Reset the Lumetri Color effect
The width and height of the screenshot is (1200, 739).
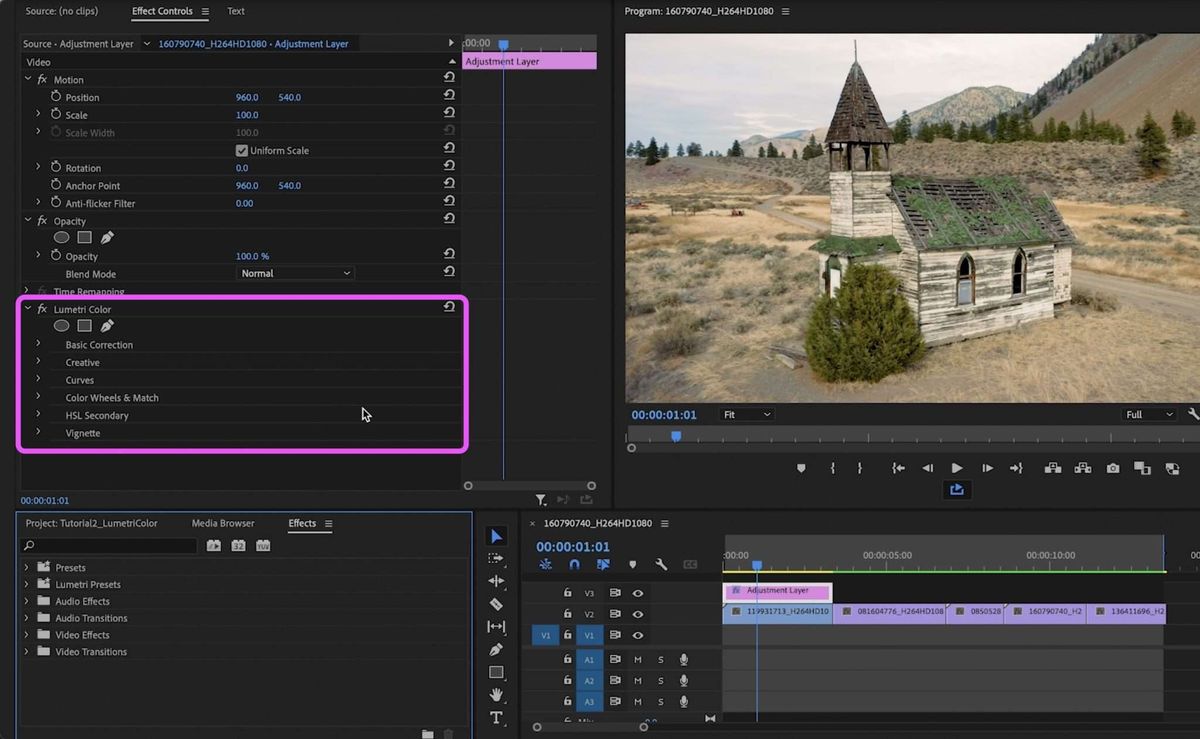(449, 308)
